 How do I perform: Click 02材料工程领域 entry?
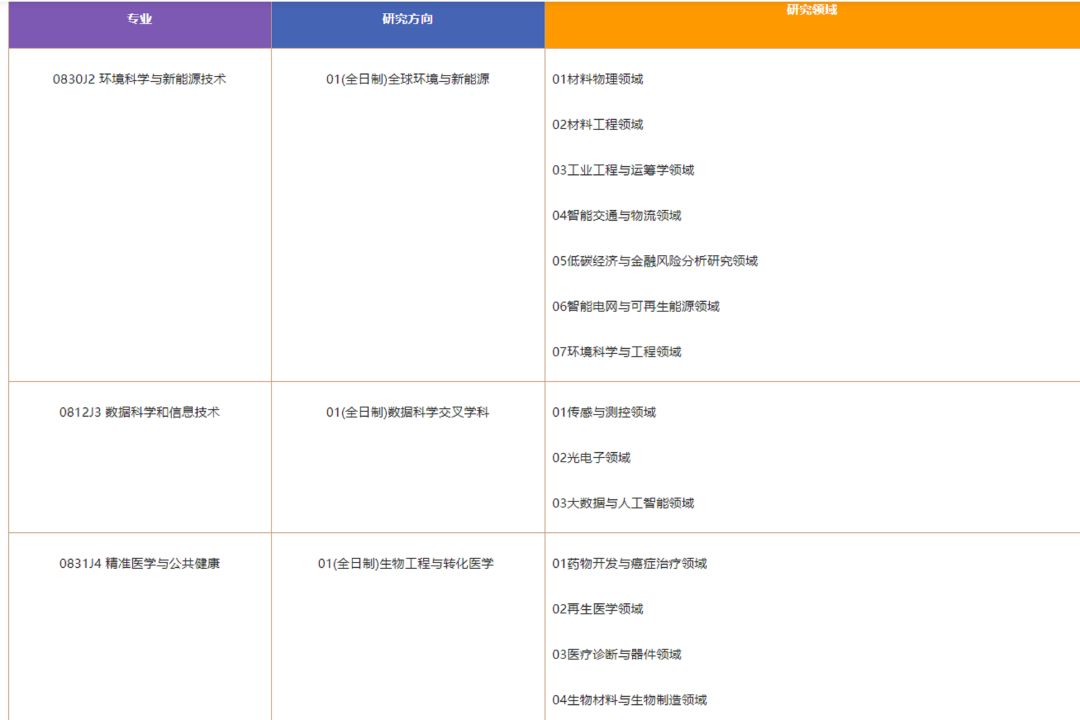coord(598,125)
